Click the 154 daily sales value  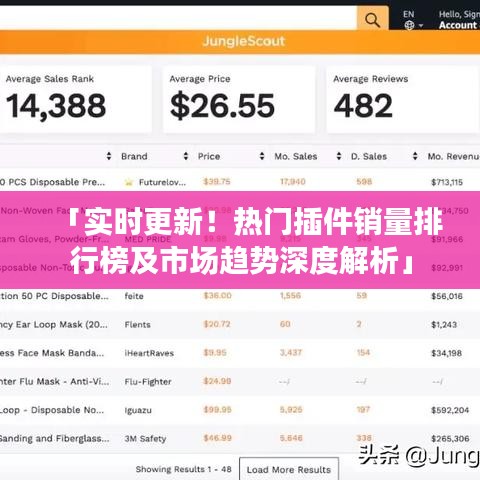[x=363, y=353]
